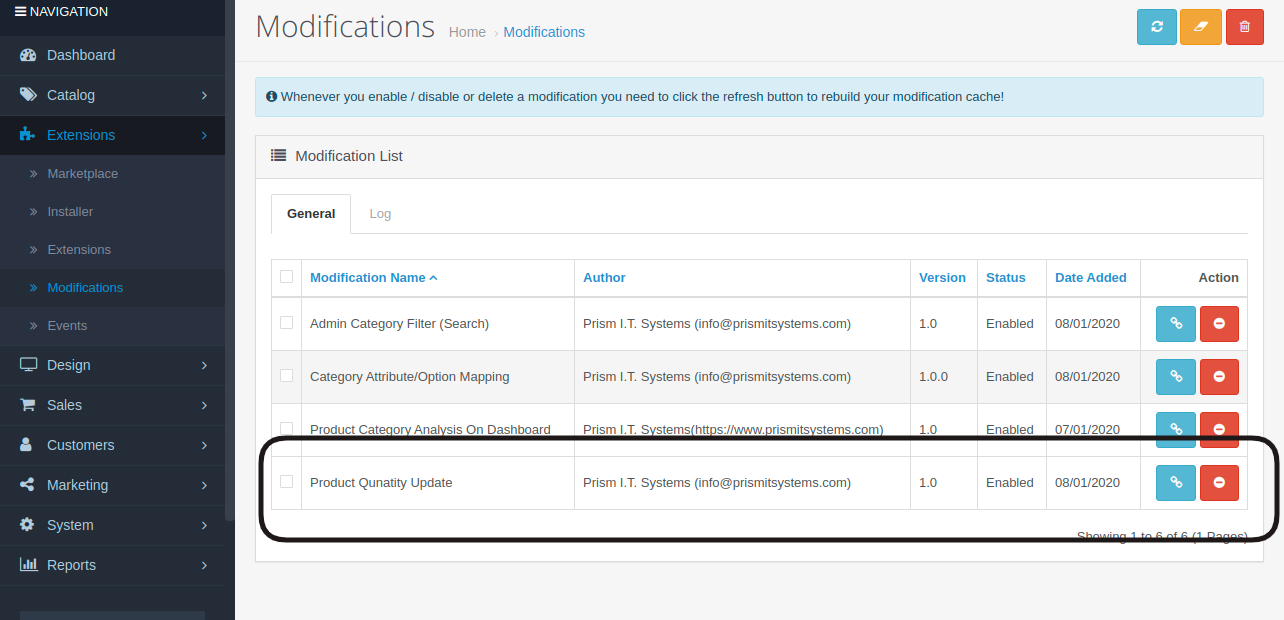Screen dimensions: 1284x620
Task: Open Modifications in sidebar submenu
Action: point(85,288)
